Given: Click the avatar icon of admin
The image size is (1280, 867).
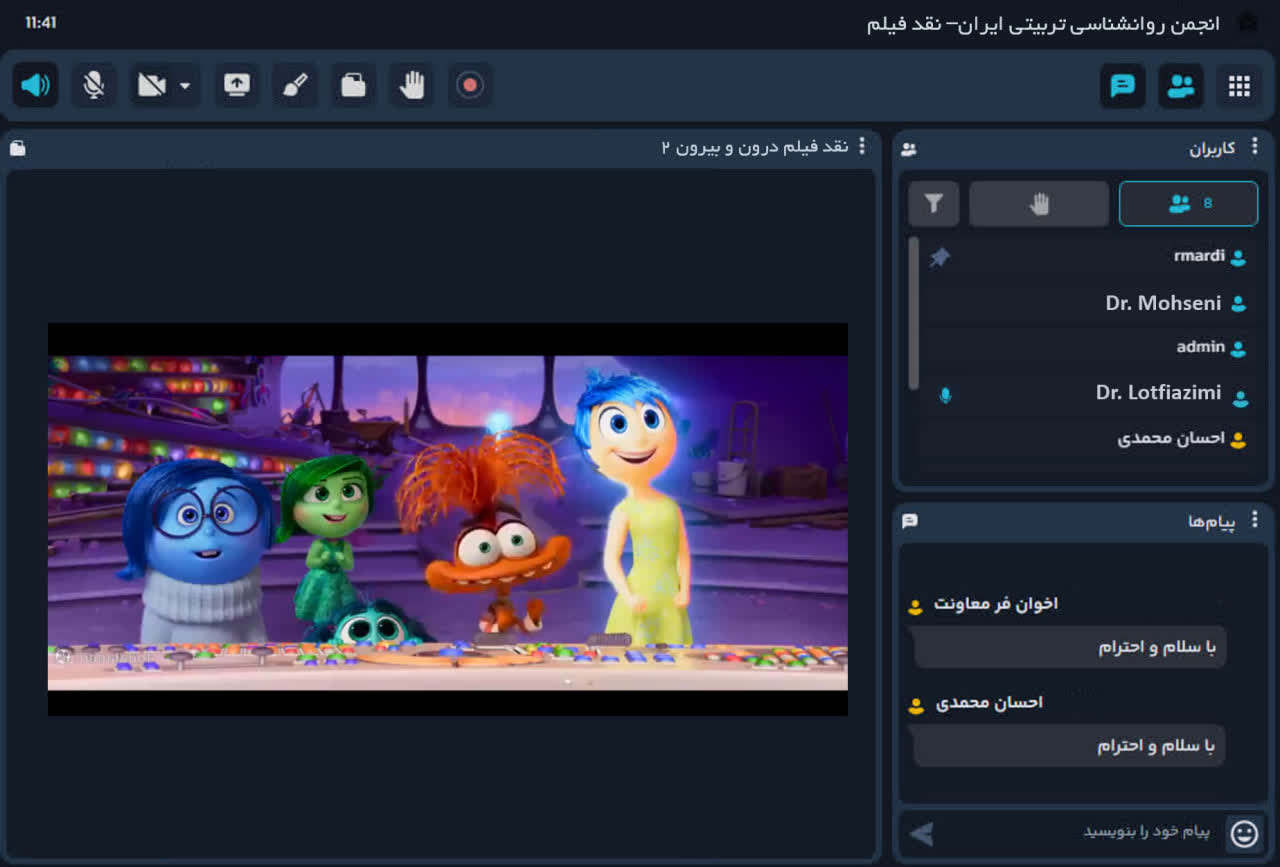Looking at the screenshot, I should click(x=1238, y=349).
